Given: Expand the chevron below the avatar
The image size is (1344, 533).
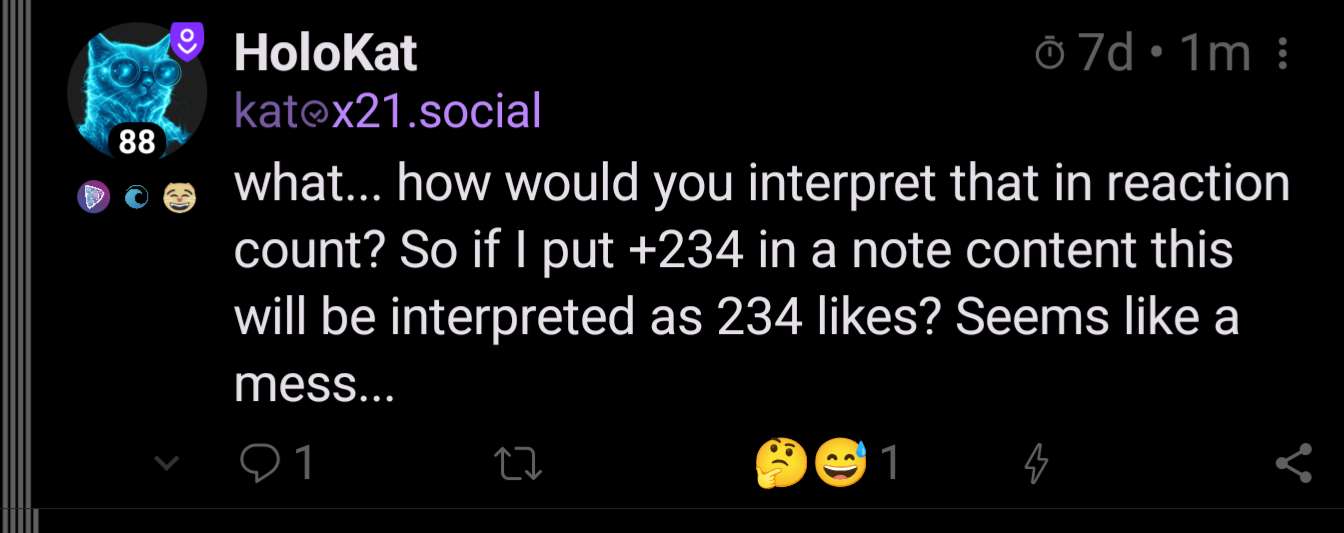Looking at the screenshot, I should click(x=168, y=463).
